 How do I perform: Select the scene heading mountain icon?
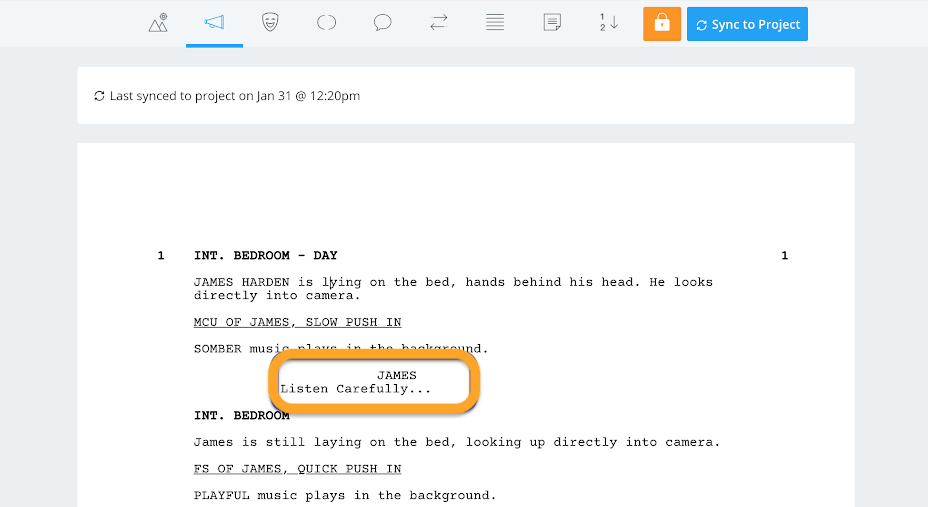click(x=158, y=23)
